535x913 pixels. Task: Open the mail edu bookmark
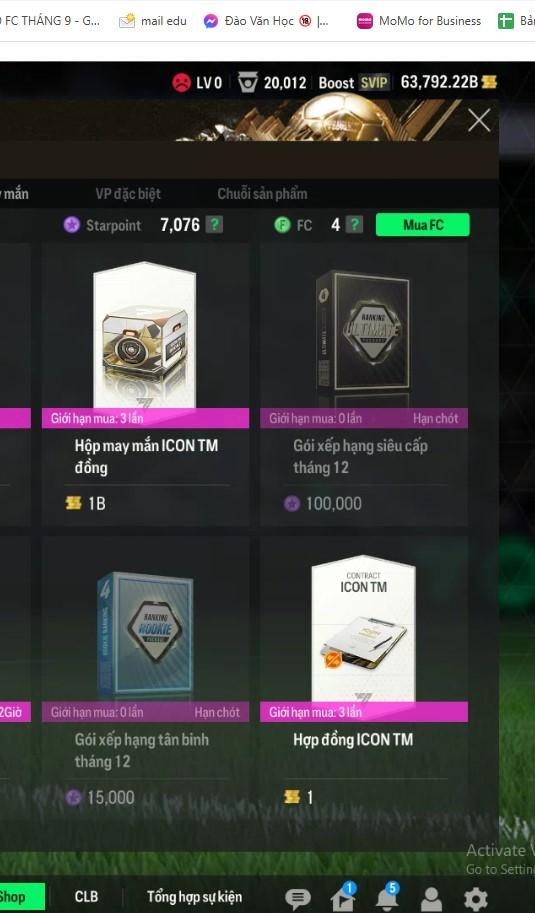(153, 21)
